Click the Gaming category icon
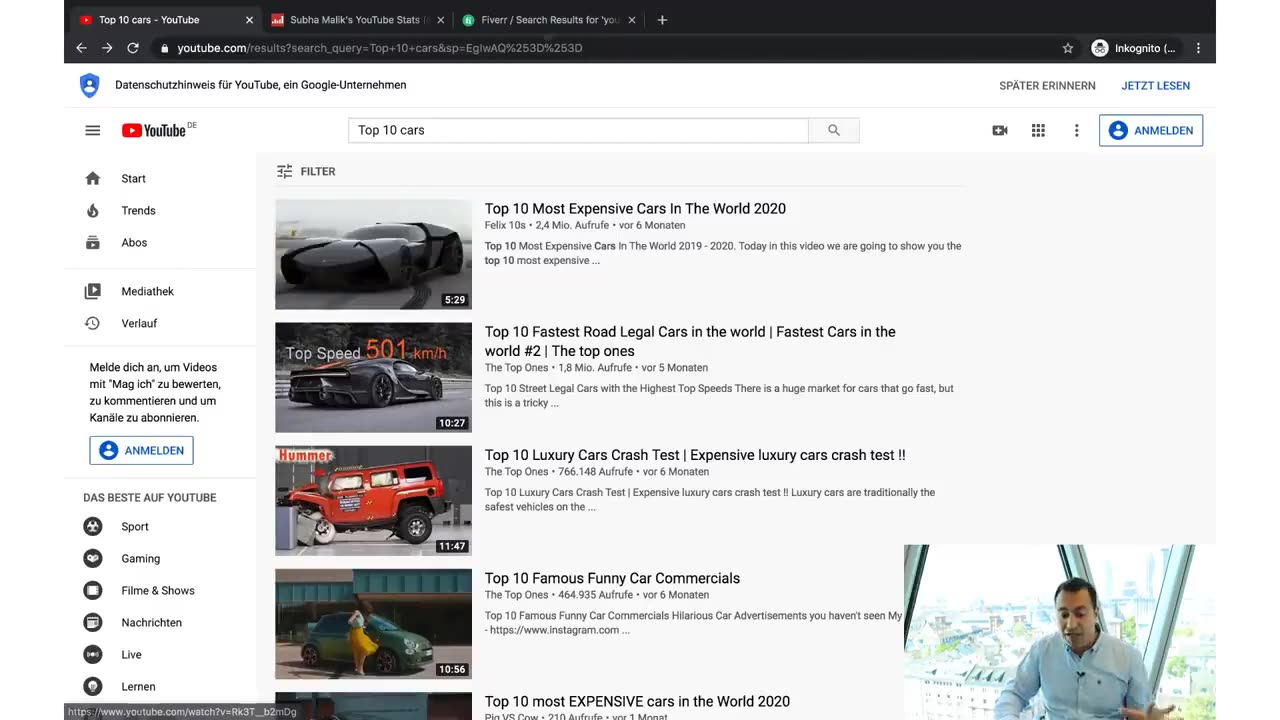1280x720 pixels. coord(93,558)
